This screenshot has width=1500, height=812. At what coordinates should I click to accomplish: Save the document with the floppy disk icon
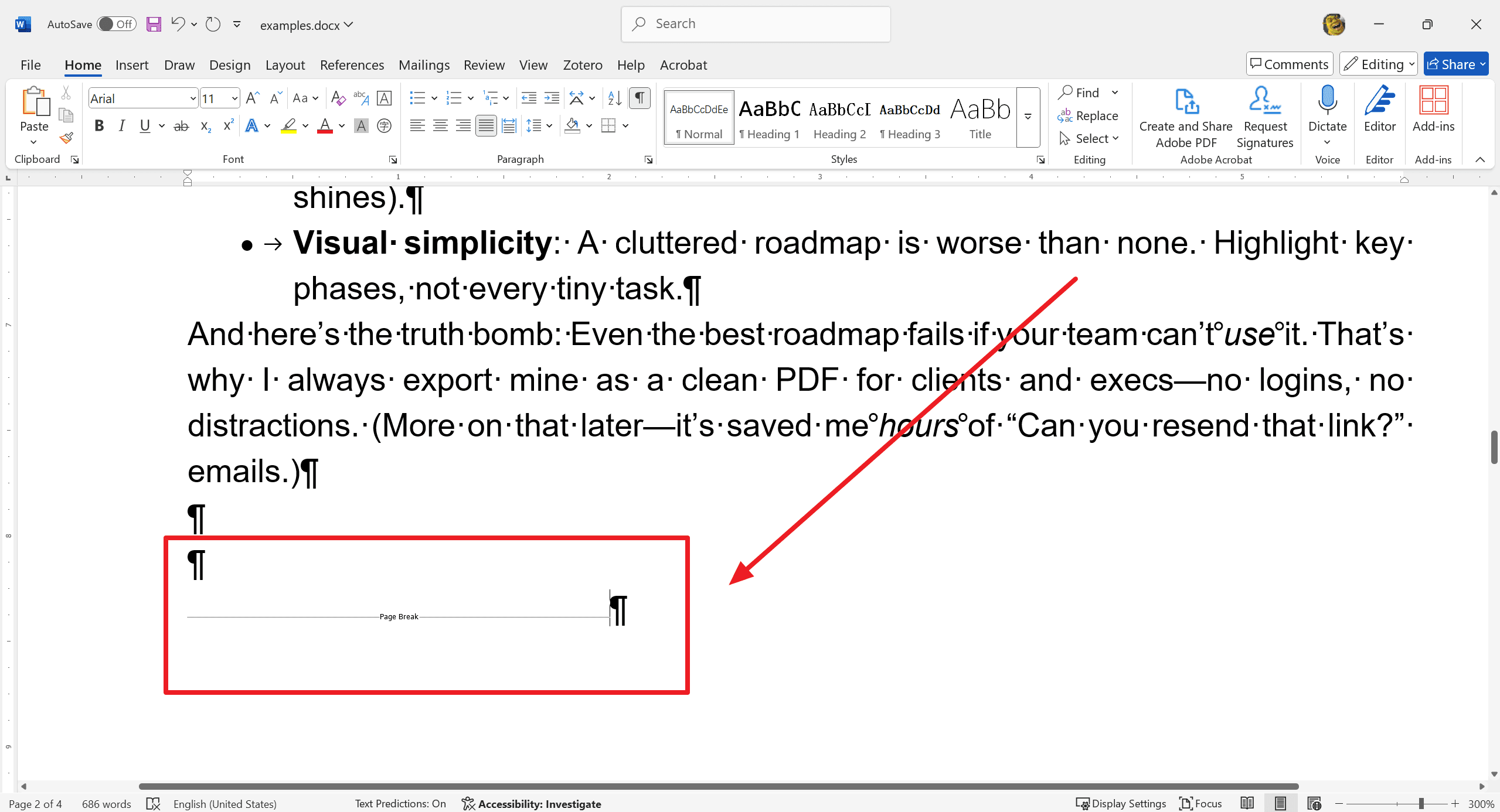[x=154, y=24]
